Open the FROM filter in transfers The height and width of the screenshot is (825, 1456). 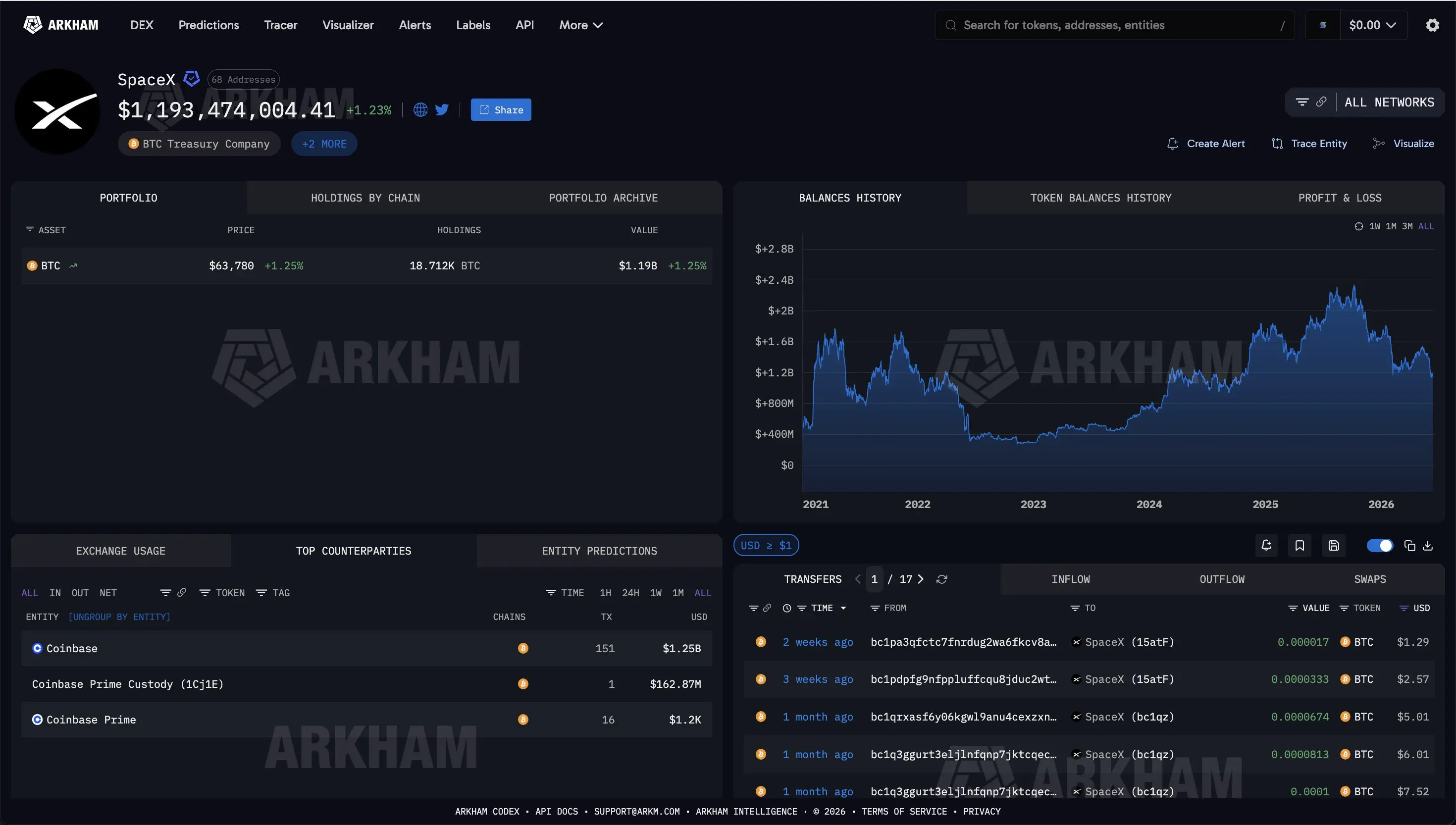click(888, 608)
